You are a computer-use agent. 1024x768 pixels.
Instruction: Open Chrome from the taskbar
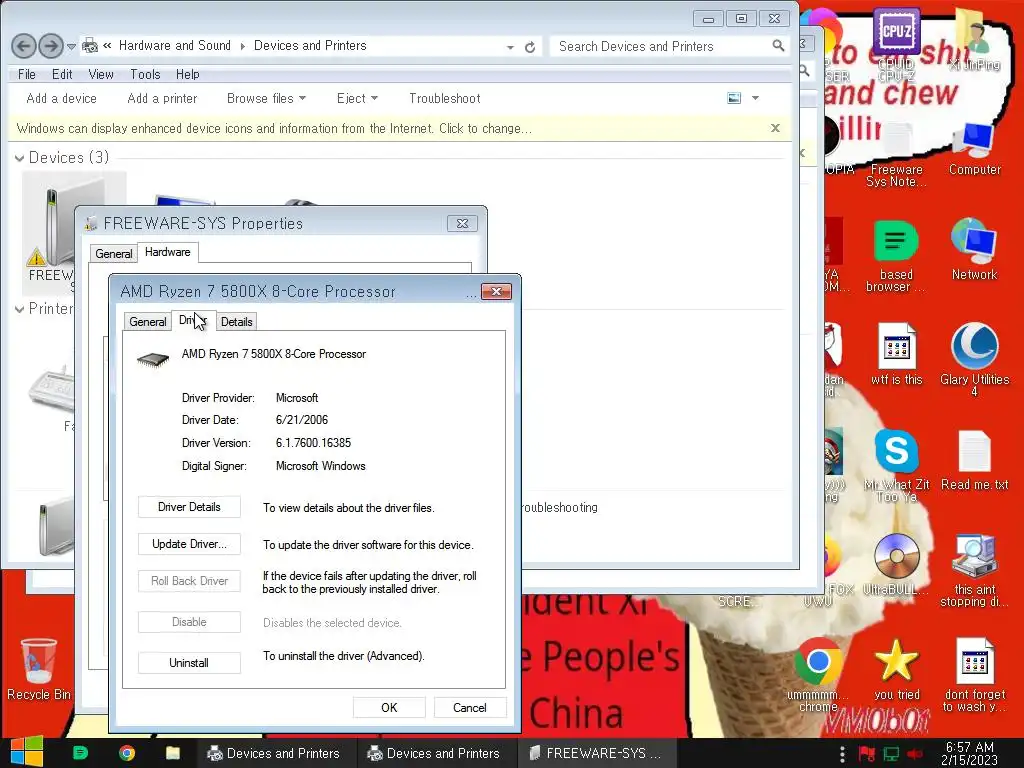pos(127,753)
